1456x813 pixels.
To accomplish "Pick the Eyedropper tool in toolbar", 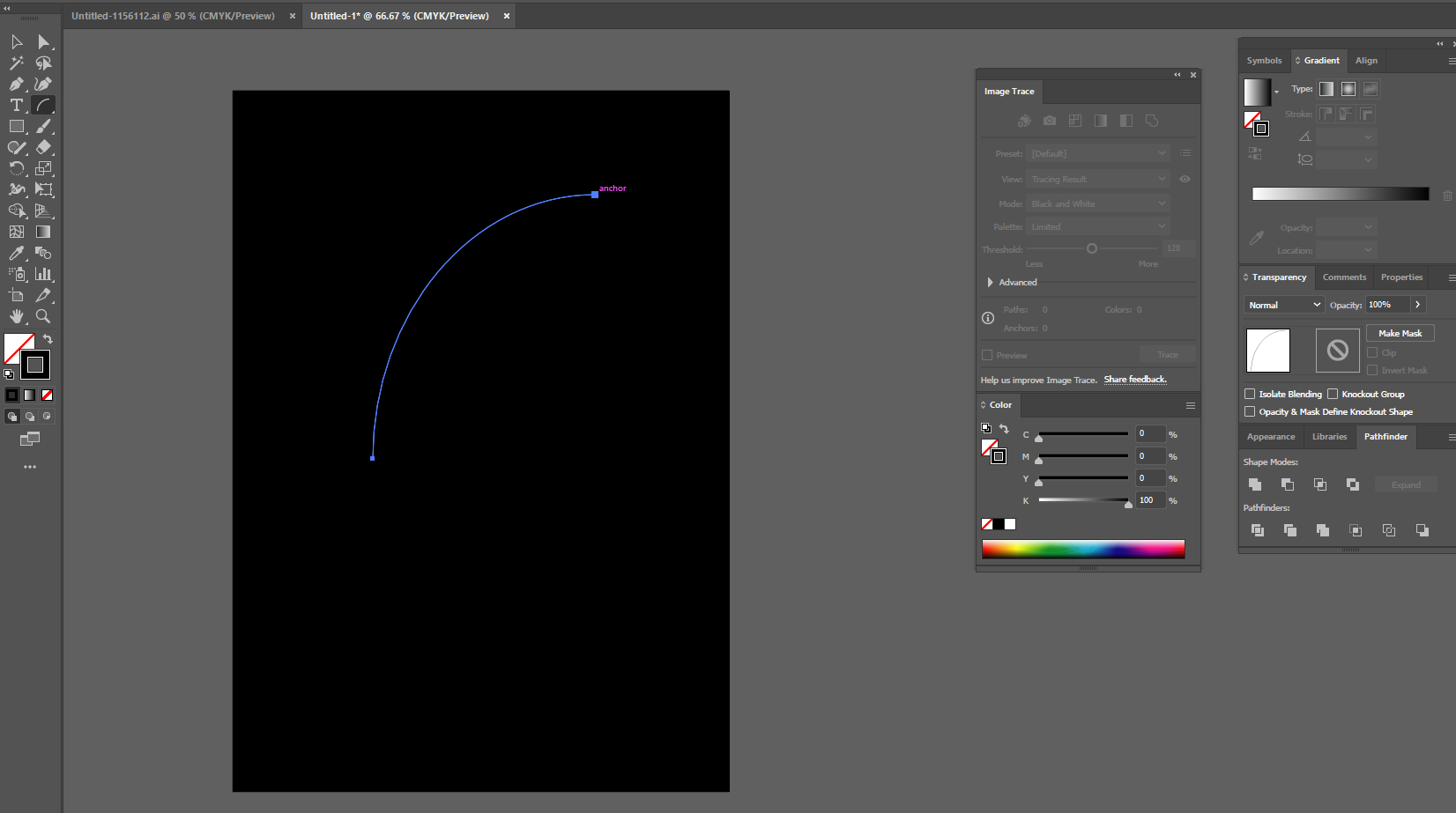I will click(x=17, y=253).
